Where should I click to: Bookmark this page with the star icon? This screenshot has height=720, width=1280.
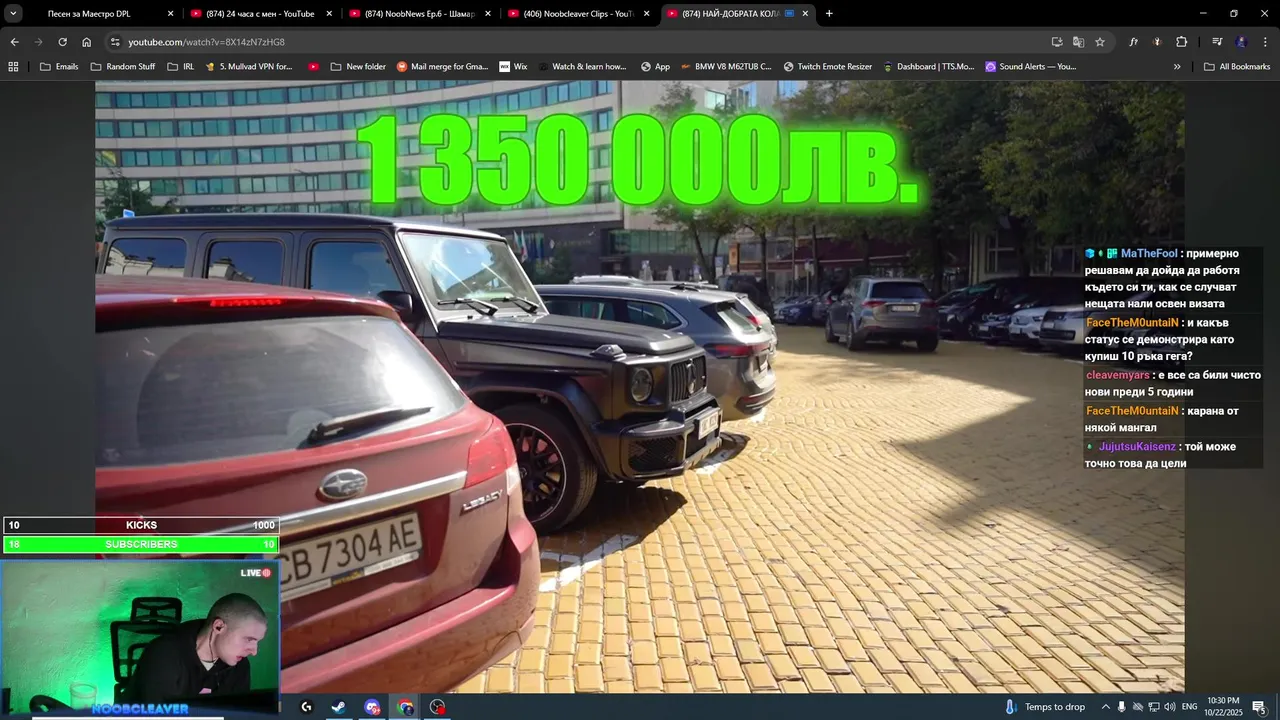point(1100,42)
